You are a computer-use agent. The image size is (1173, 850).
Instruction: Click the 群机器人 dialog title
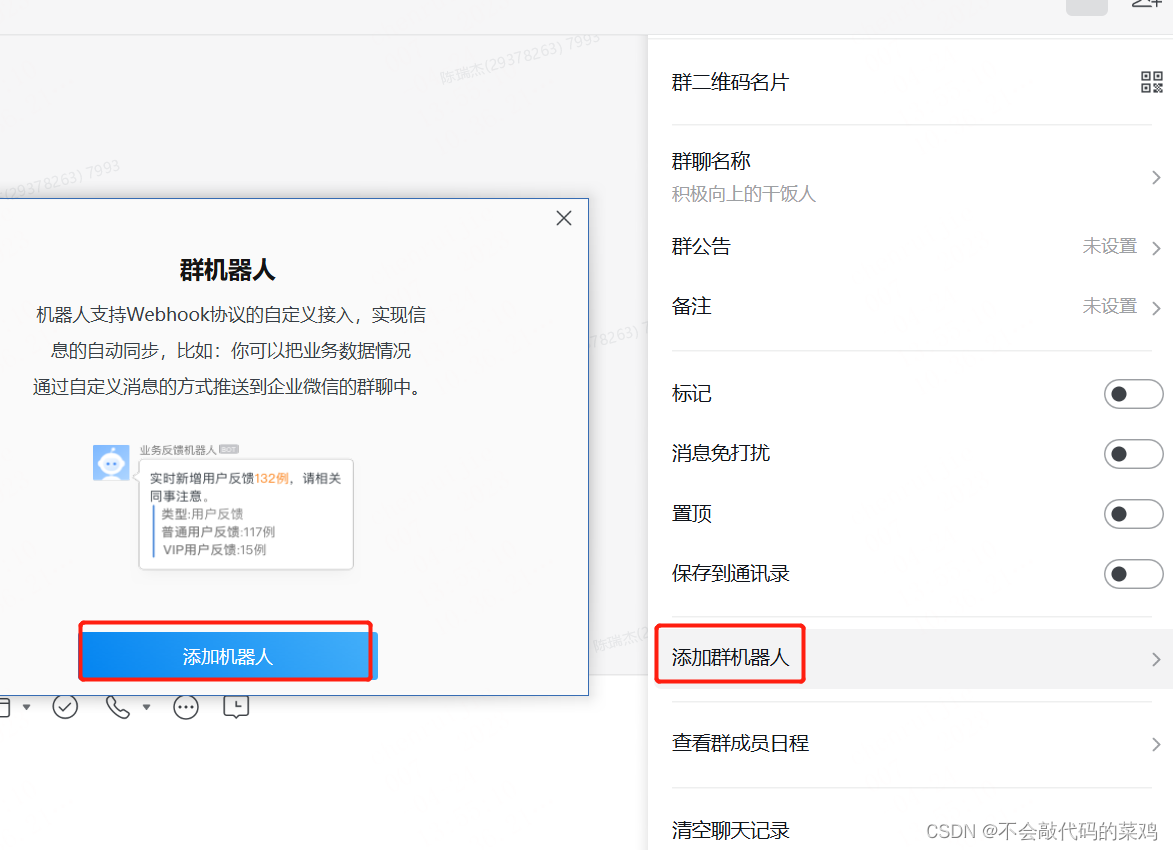227,269
